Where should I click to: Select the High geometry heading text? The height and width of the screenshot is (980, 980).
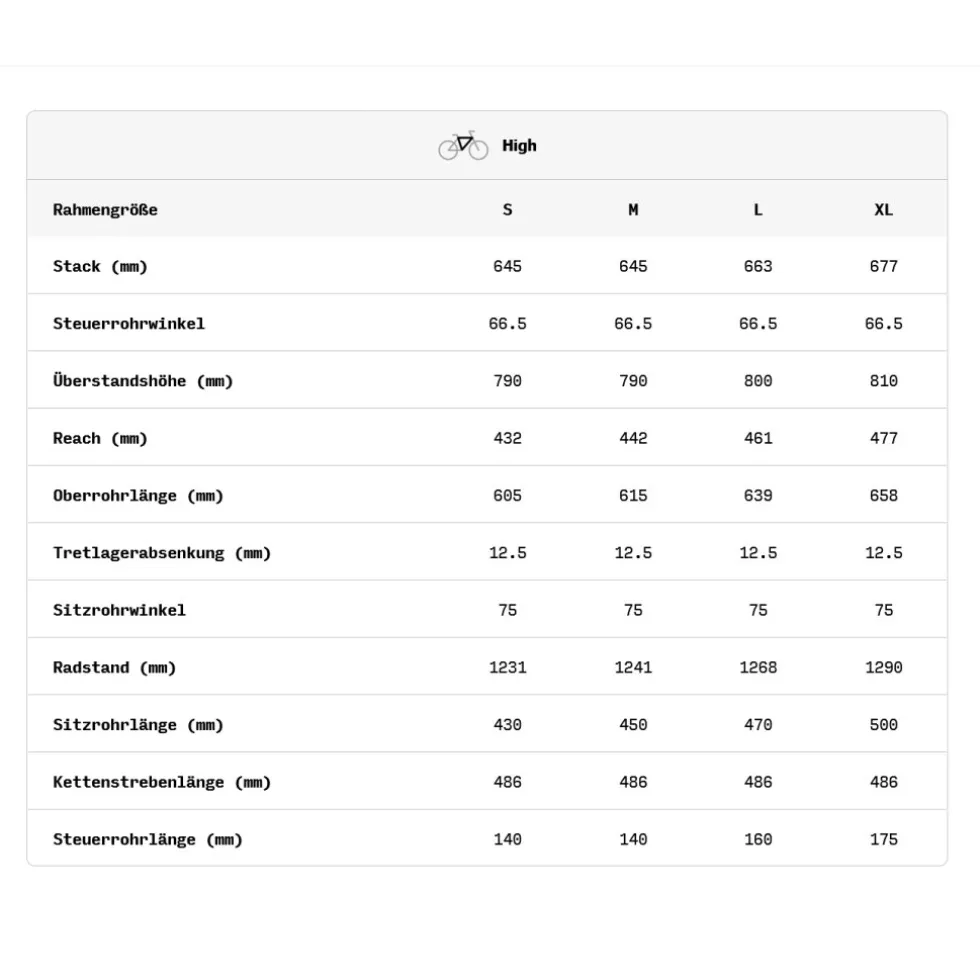tap(519, 146)
